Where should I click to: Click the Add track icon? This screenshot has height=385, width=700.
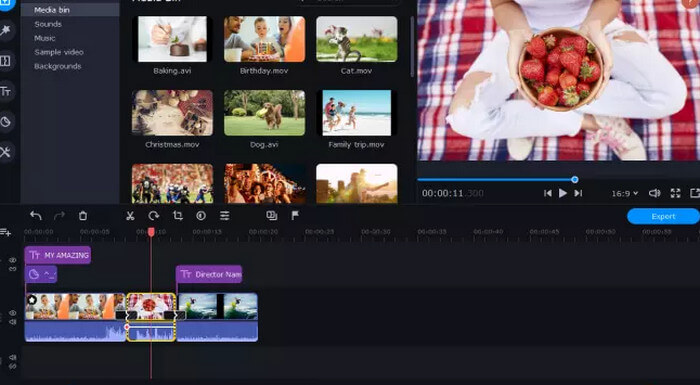pos(5,232)
